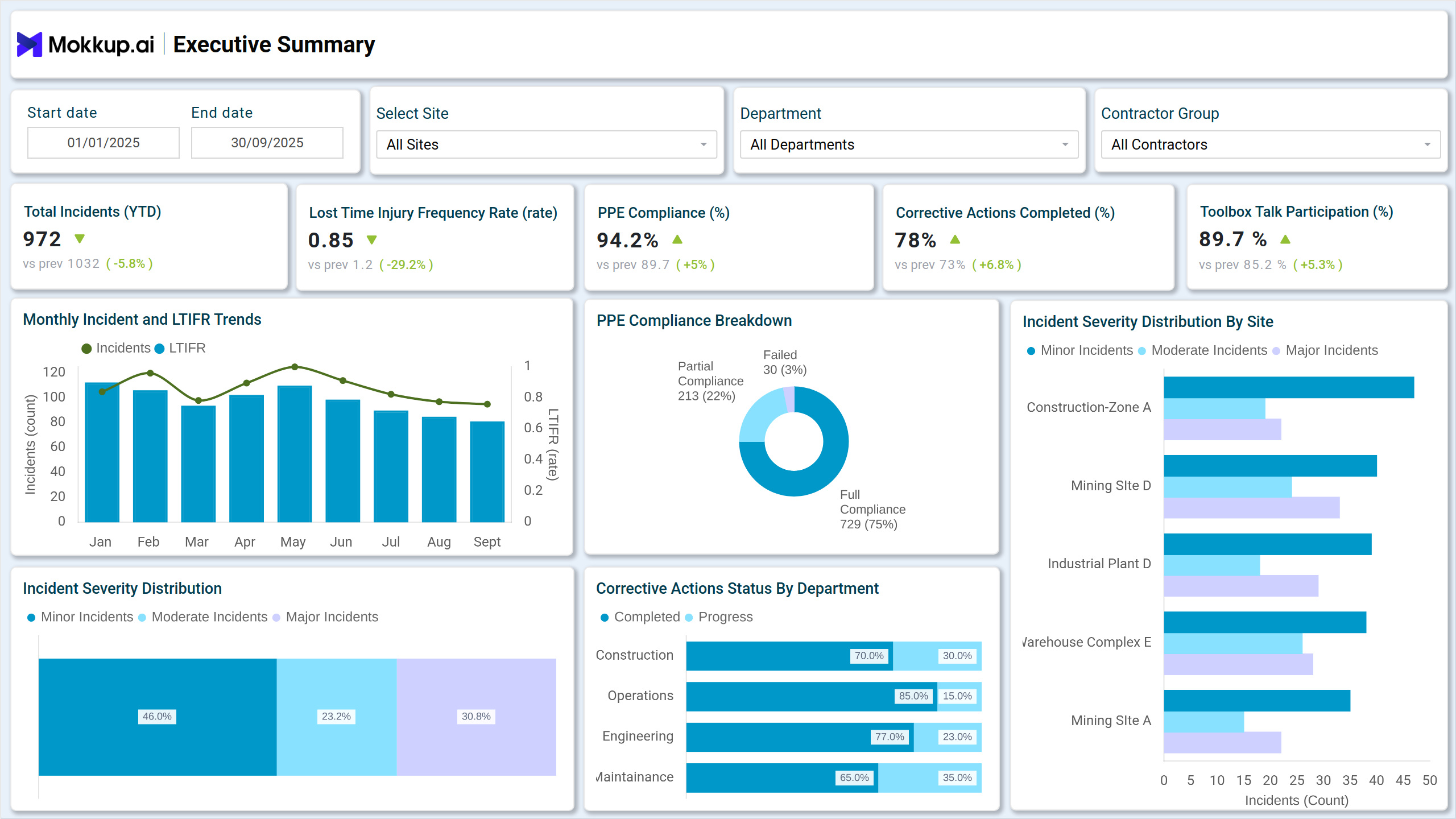Click the '(-5.8%)' change text

(x=130, y=264)
